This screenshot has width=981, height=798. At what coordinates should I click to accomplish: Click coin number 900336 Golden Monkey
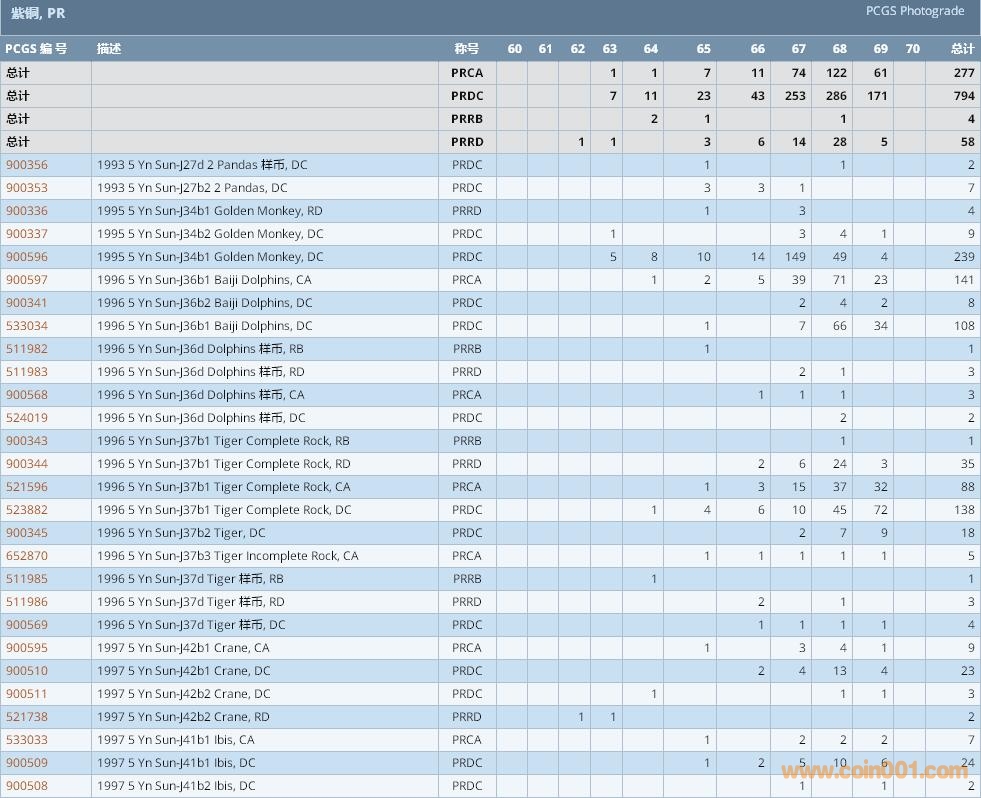click(x=27, y=211)
